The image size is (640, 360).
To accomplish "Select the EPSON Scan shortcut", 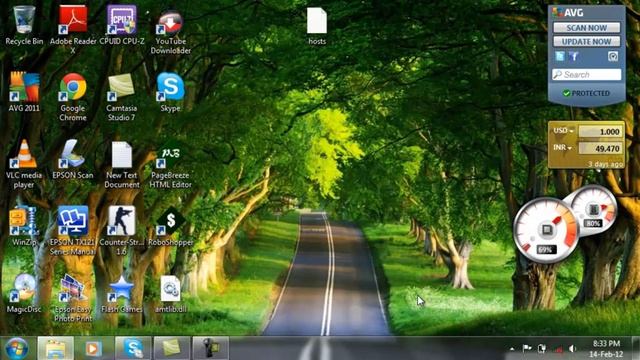I will click(73, 159).
